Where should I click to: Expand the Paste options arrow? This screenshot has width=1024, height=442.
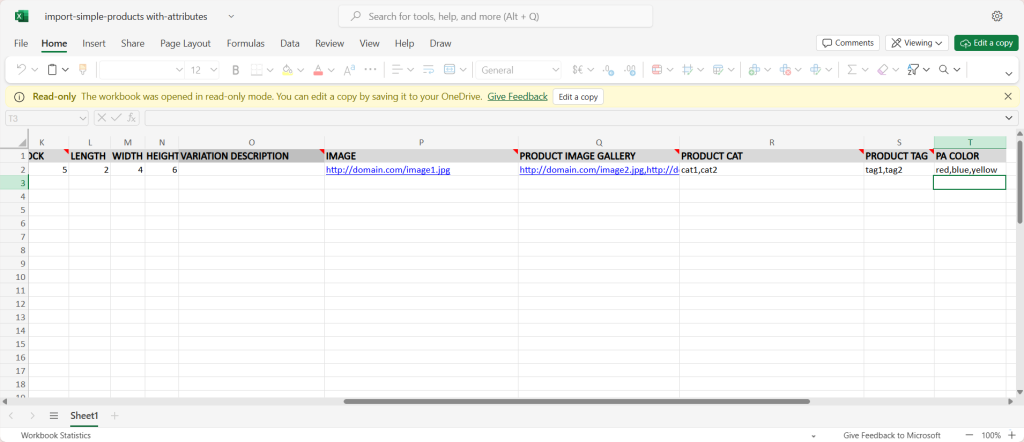pos(65,70)
